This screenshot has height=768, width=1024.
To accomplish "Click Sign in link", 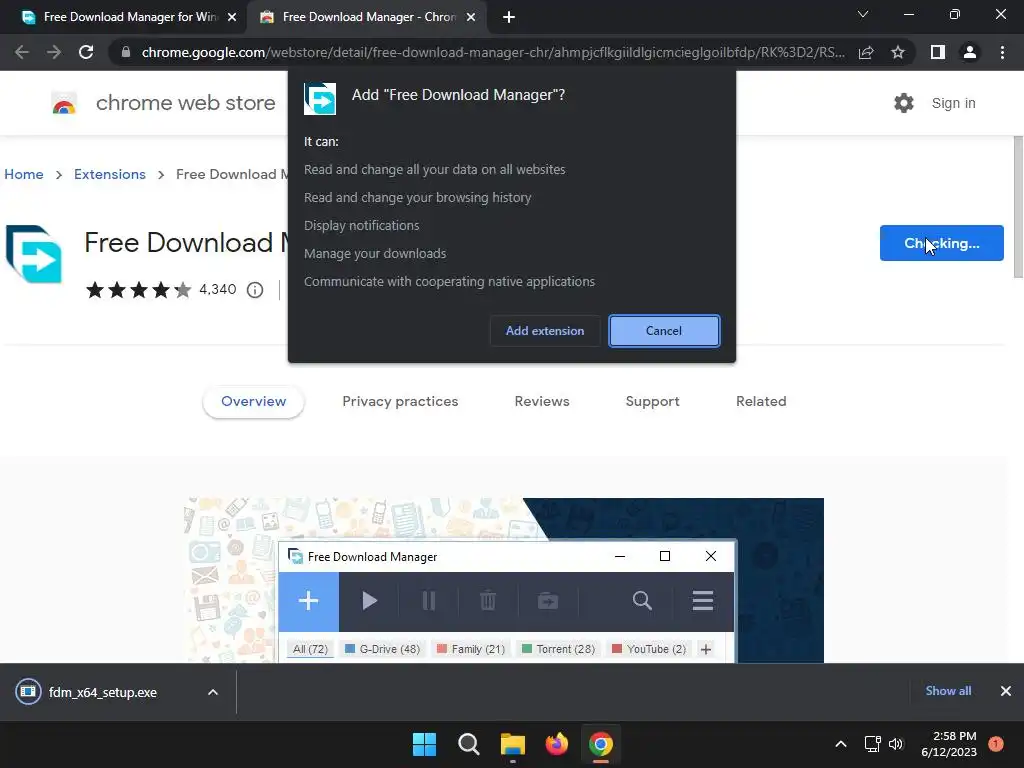I will (x=953, y=103).
